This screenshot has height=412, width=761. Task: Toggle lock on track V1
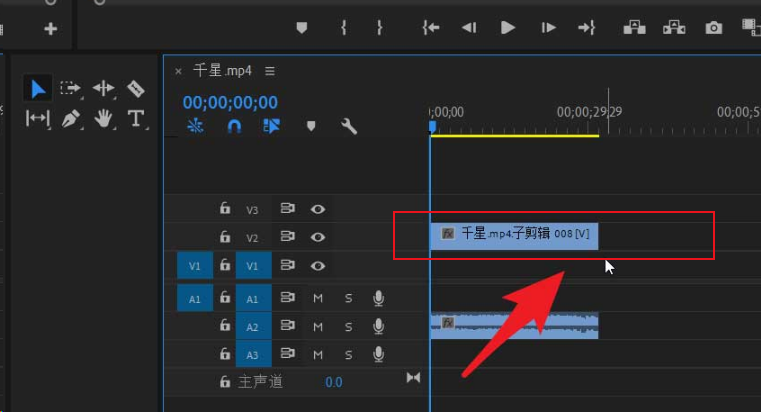225,266
